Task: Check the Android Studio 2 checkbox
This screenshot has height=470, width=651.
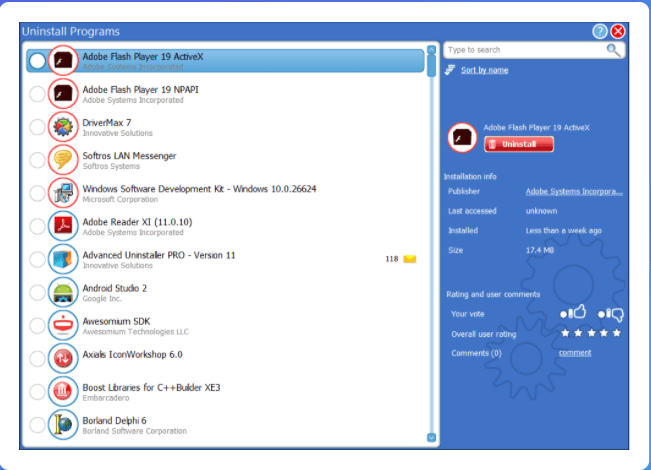Action: [37, 293]
